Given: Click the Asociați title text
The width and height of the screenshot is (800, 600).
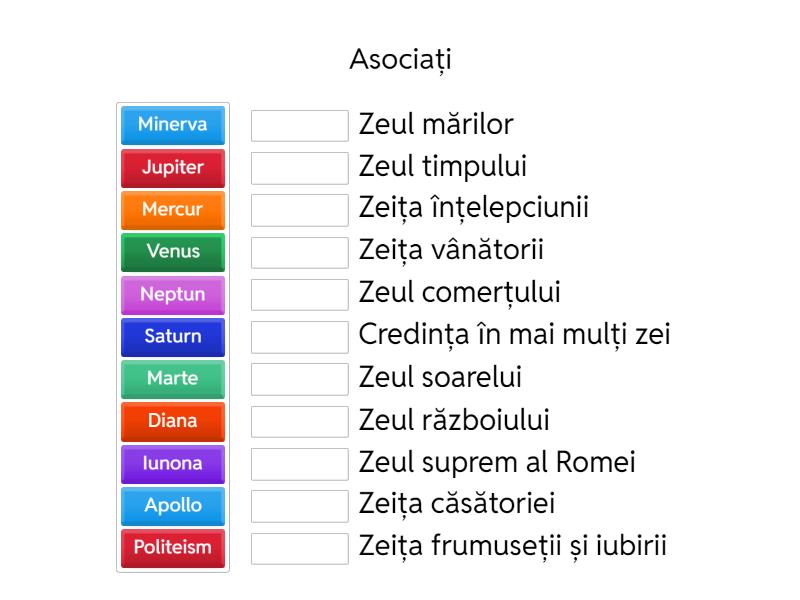Looking at the screenshot, I should coord(400,59).
